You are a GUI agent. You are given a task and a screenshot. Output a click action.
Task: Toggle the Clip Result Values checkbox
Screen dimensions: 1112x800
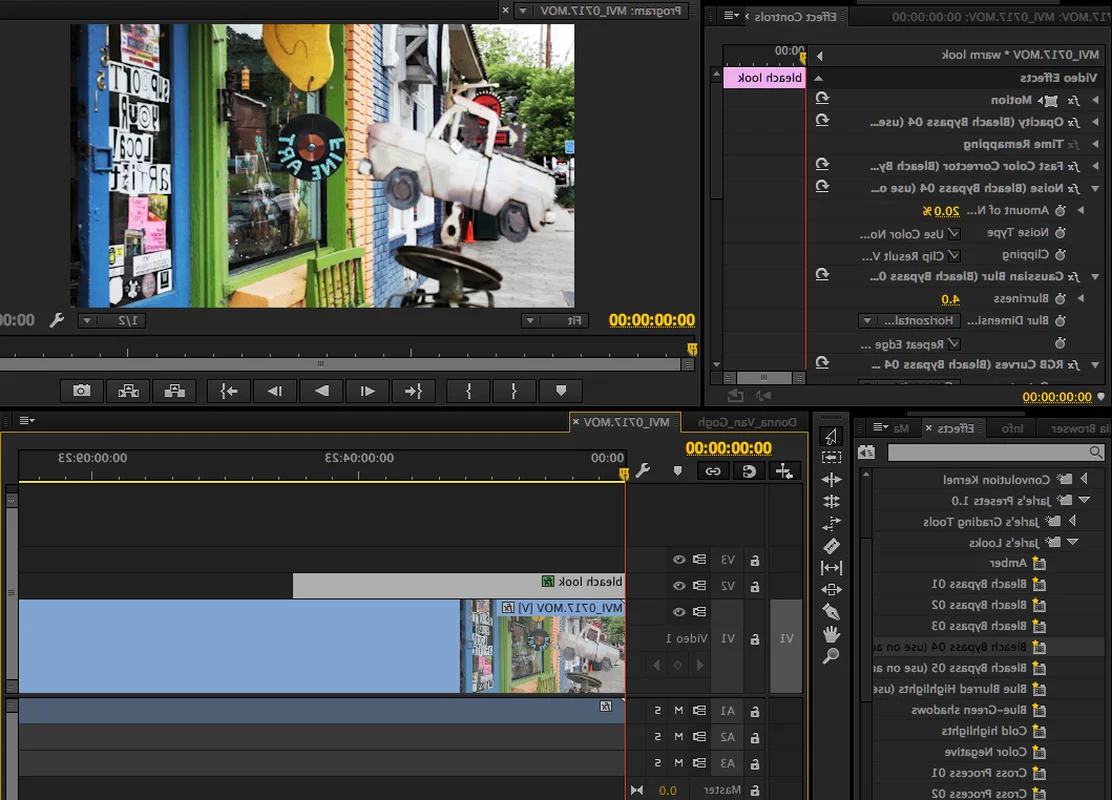pos(955,255)
